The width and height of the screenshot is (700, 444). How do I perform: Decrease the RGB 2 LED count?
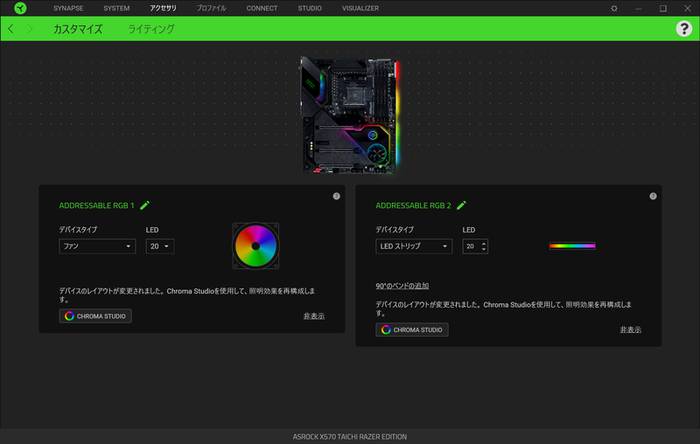click(483, 249)
